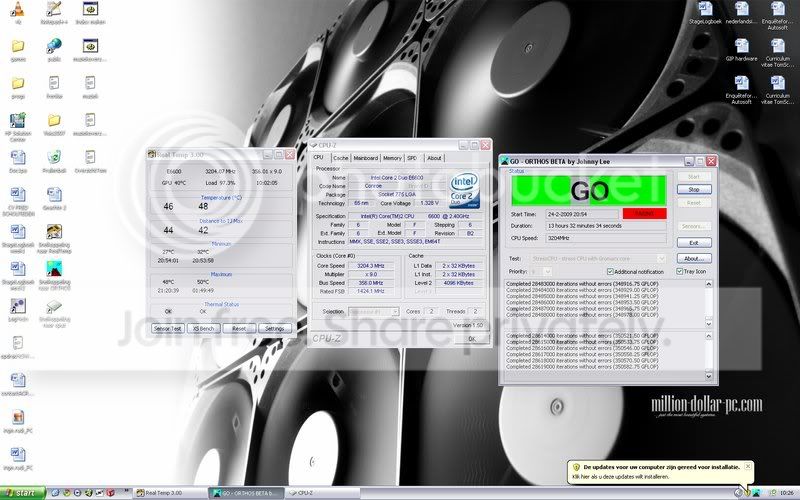The width and height of the screenshot is (800, 500).
Task: Click the About... button in ORTHOS
Action: coord(694,259)
